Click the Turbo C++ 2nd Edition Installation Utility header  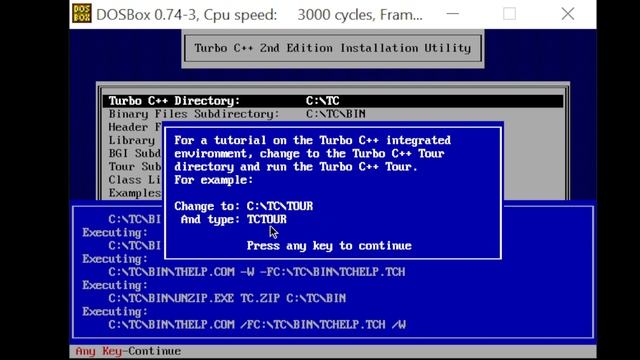coord(333,48)
